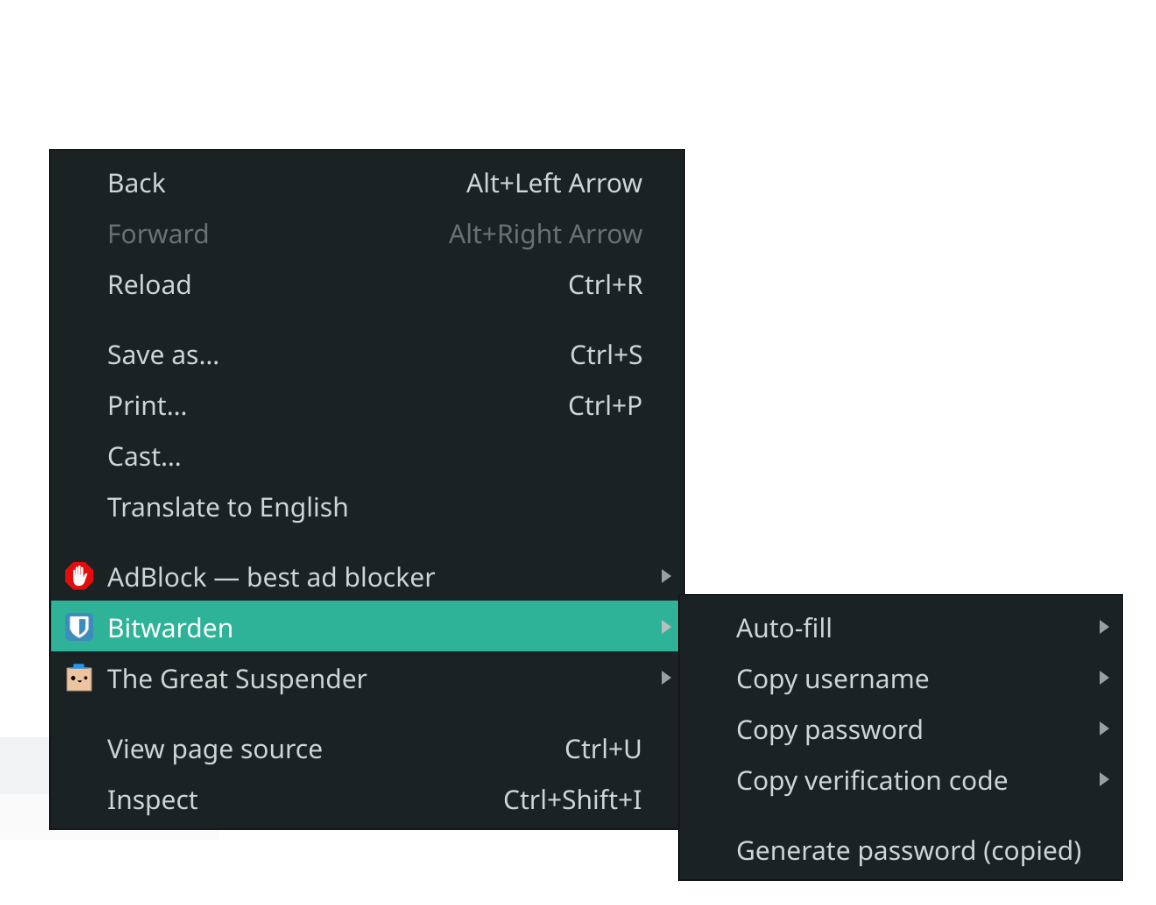Click the highlighted Bitwarden menu entry
Image resolution: width=1156 pixels, height=905 pixels.
point(364,627)
